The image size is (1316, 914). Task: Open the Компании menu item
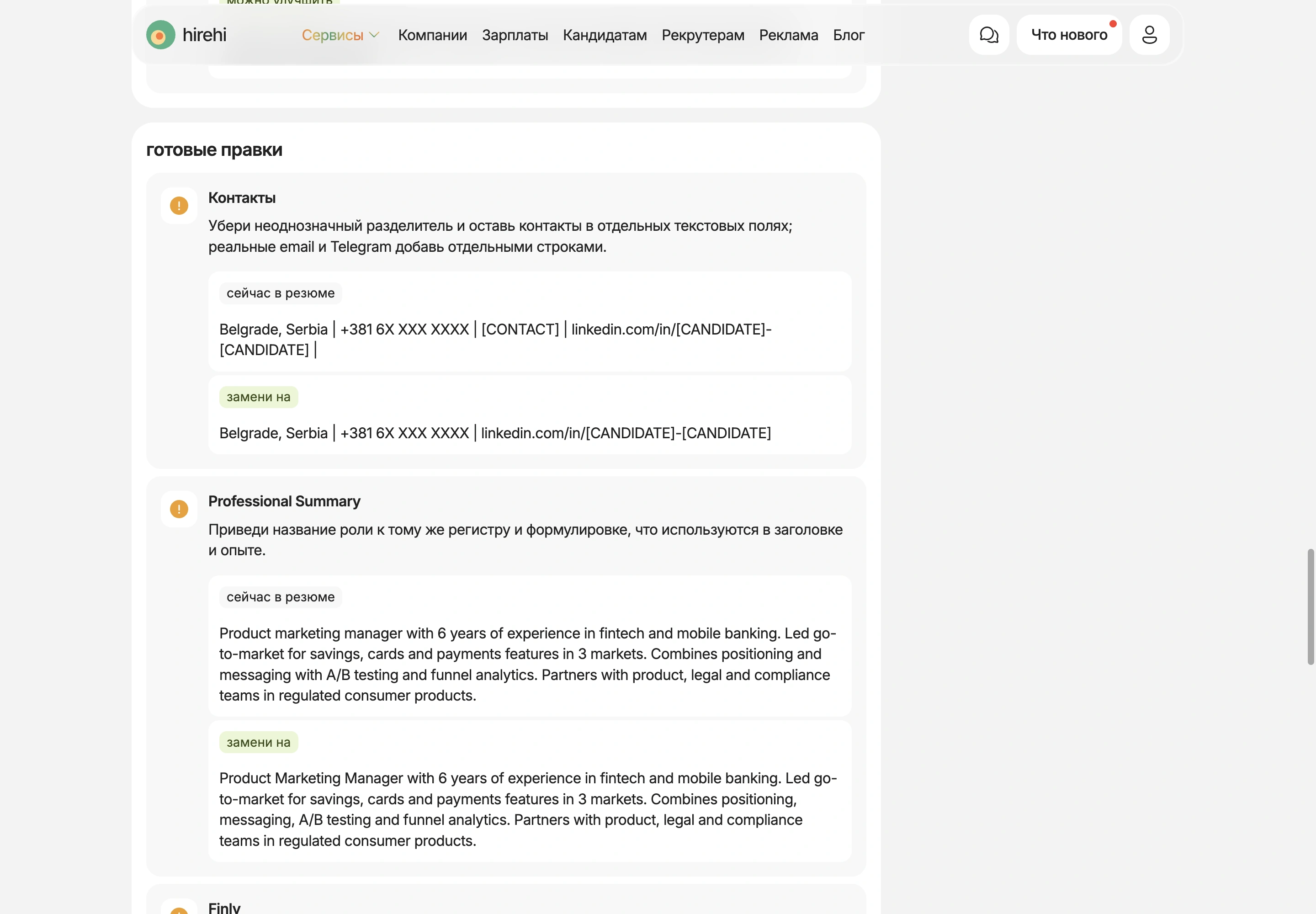tap(432, 35)
